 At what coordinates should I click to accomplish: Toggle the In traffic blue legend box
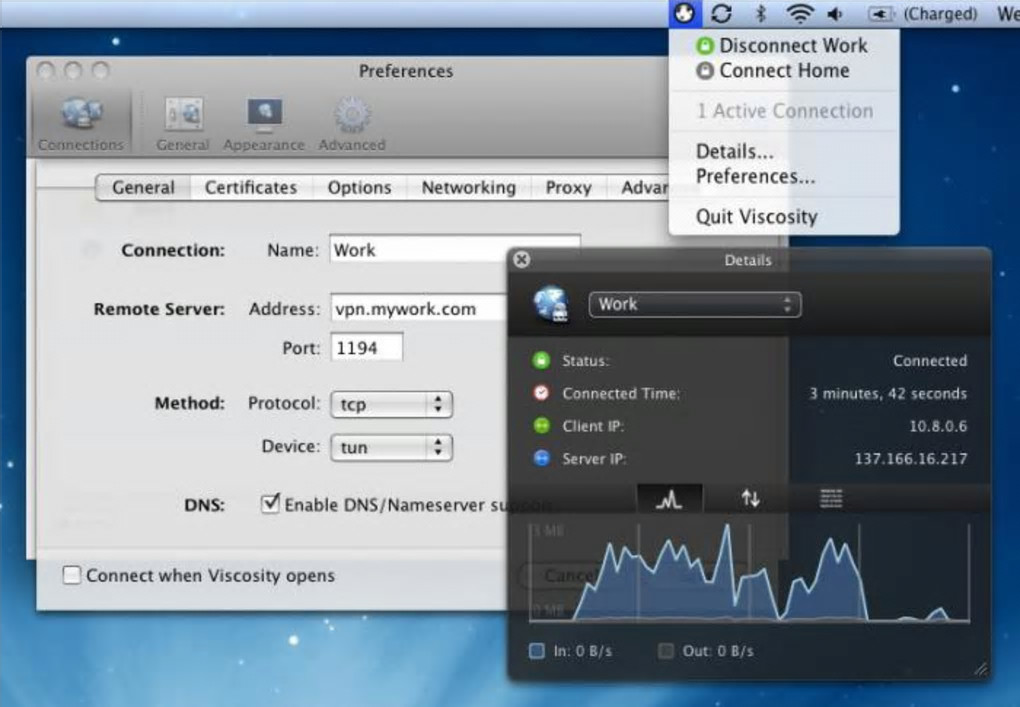pos(537,651)
